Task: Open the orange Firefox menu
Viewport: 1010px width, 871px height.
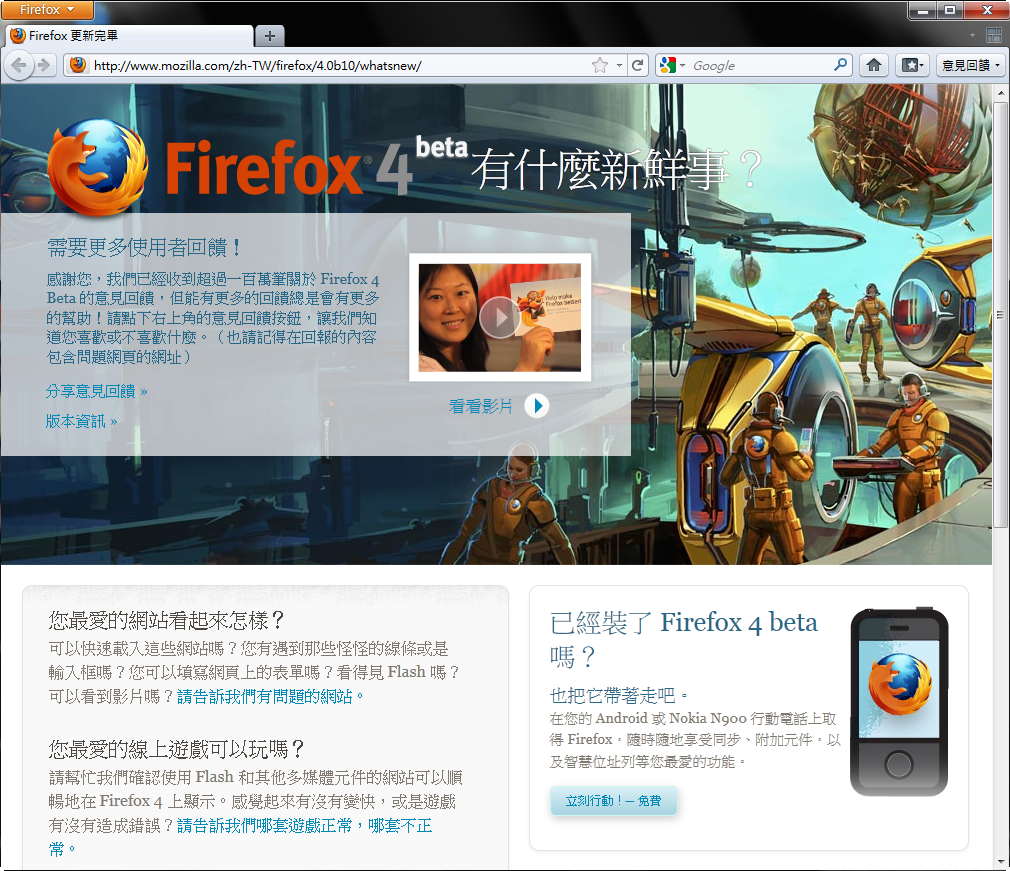Action: click(47, 10)
